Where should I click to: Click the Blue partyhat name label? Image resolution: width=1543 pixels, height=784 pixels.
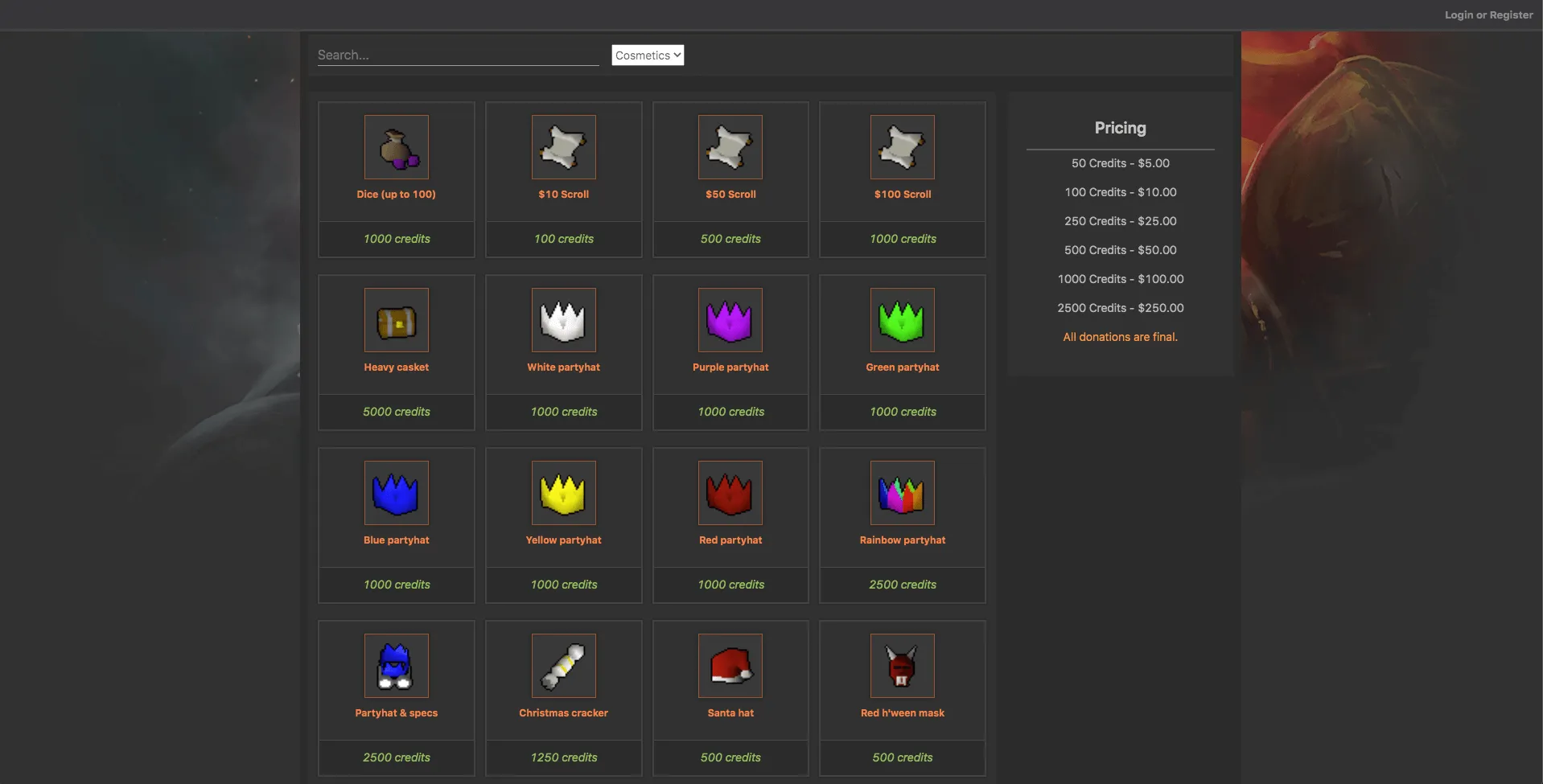[397, 540]
